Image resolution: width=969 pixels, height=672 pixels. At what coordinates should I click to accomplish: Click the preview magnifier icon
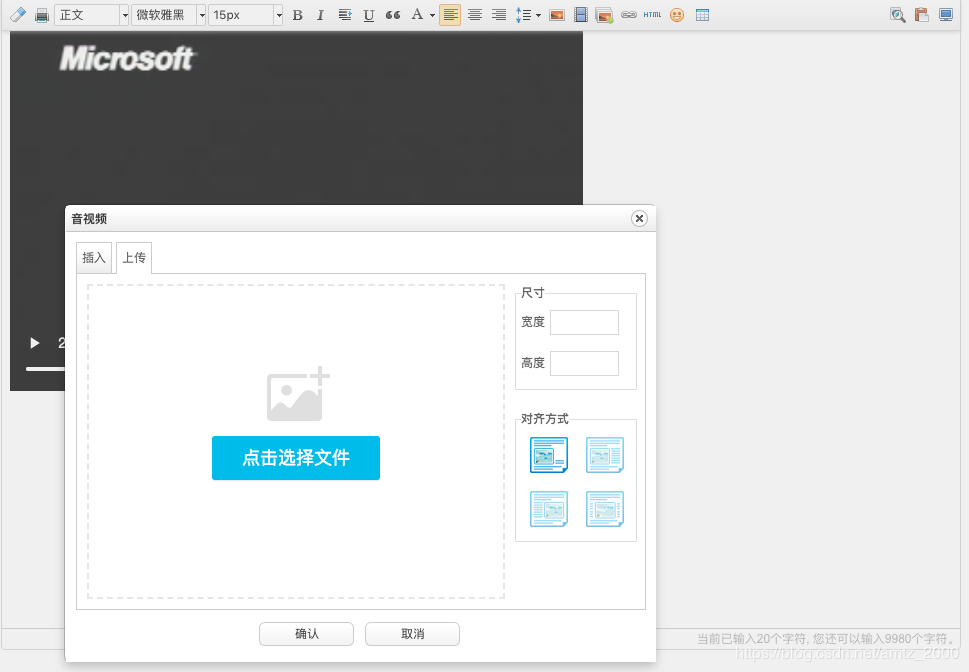tap(897, 15)
